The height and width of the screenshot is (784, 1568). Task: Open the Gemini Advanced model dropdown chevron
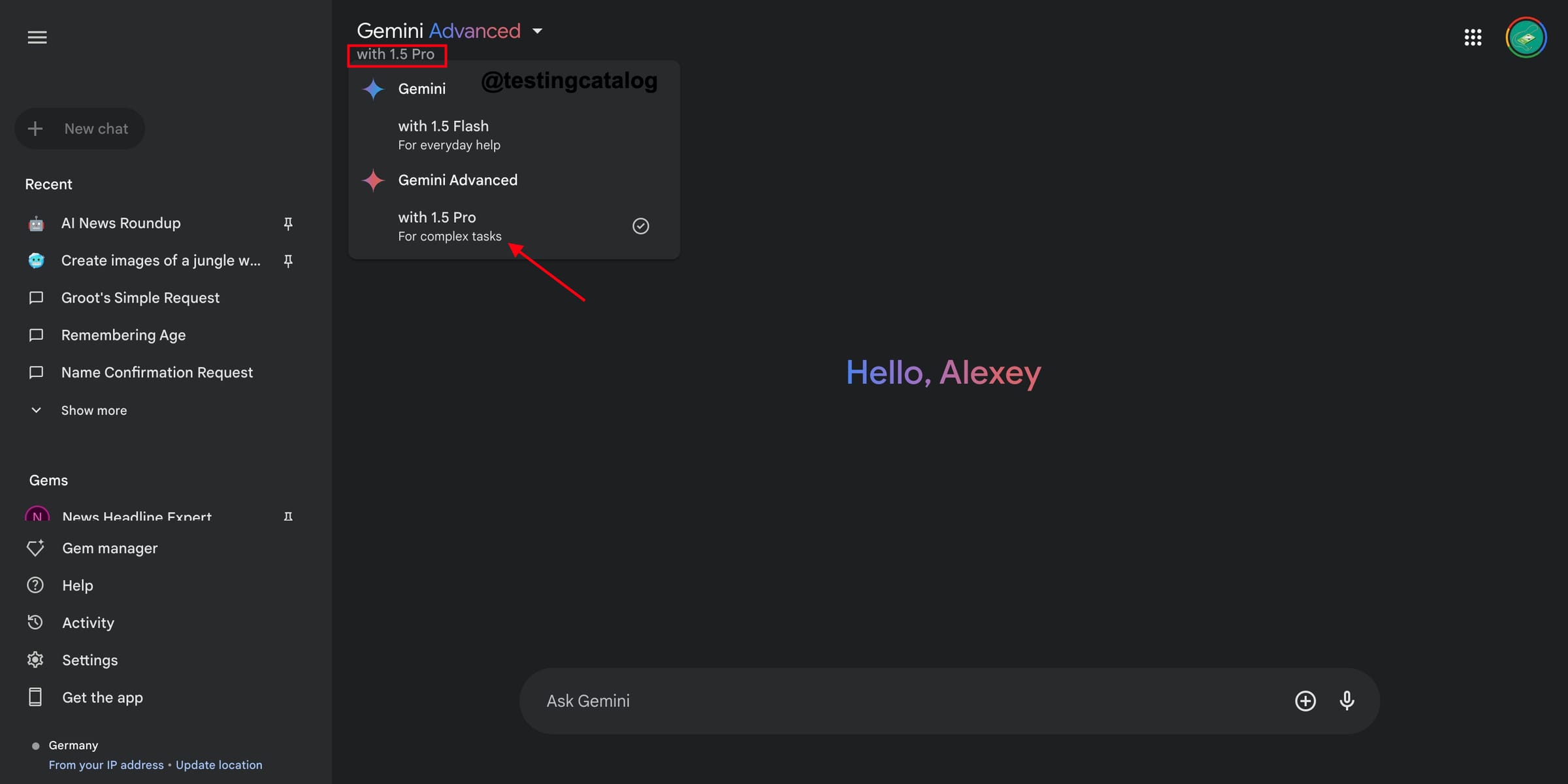tap(538, 31)
